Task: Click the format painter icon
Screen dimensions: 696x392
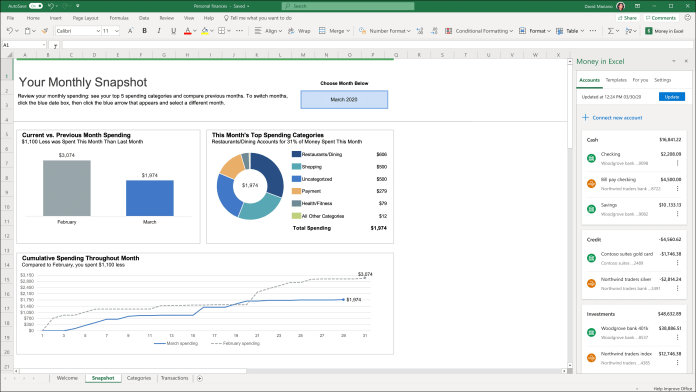Action: click(44, 31)
